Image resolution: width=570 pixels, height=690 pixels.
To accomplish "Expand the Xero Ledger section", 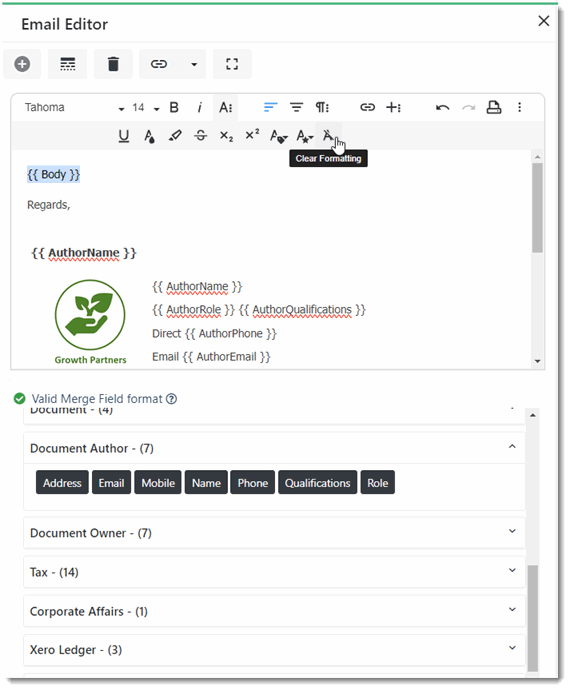I will coord(274,650).
